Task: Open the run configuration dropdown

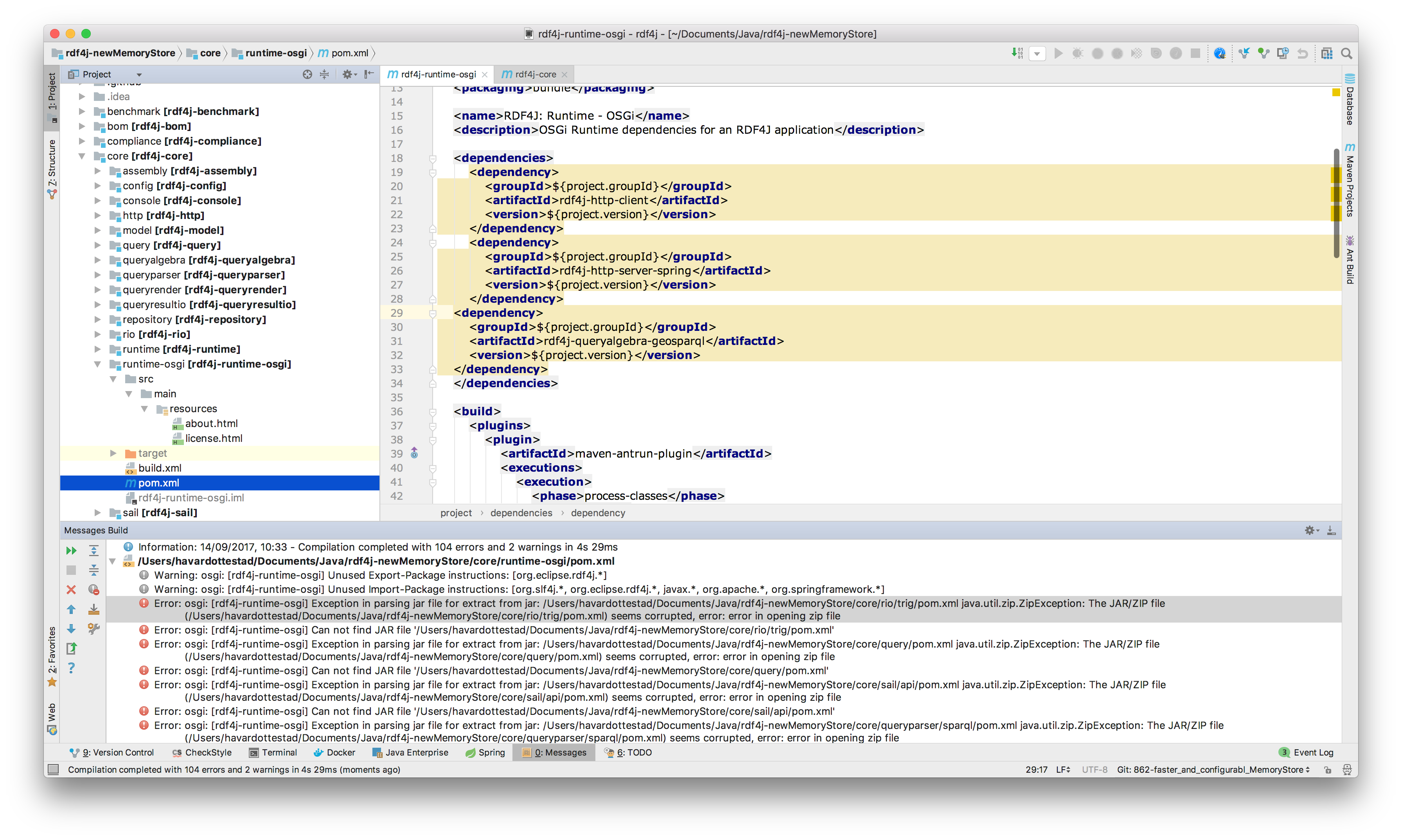Action: (x=1037, y=54)
